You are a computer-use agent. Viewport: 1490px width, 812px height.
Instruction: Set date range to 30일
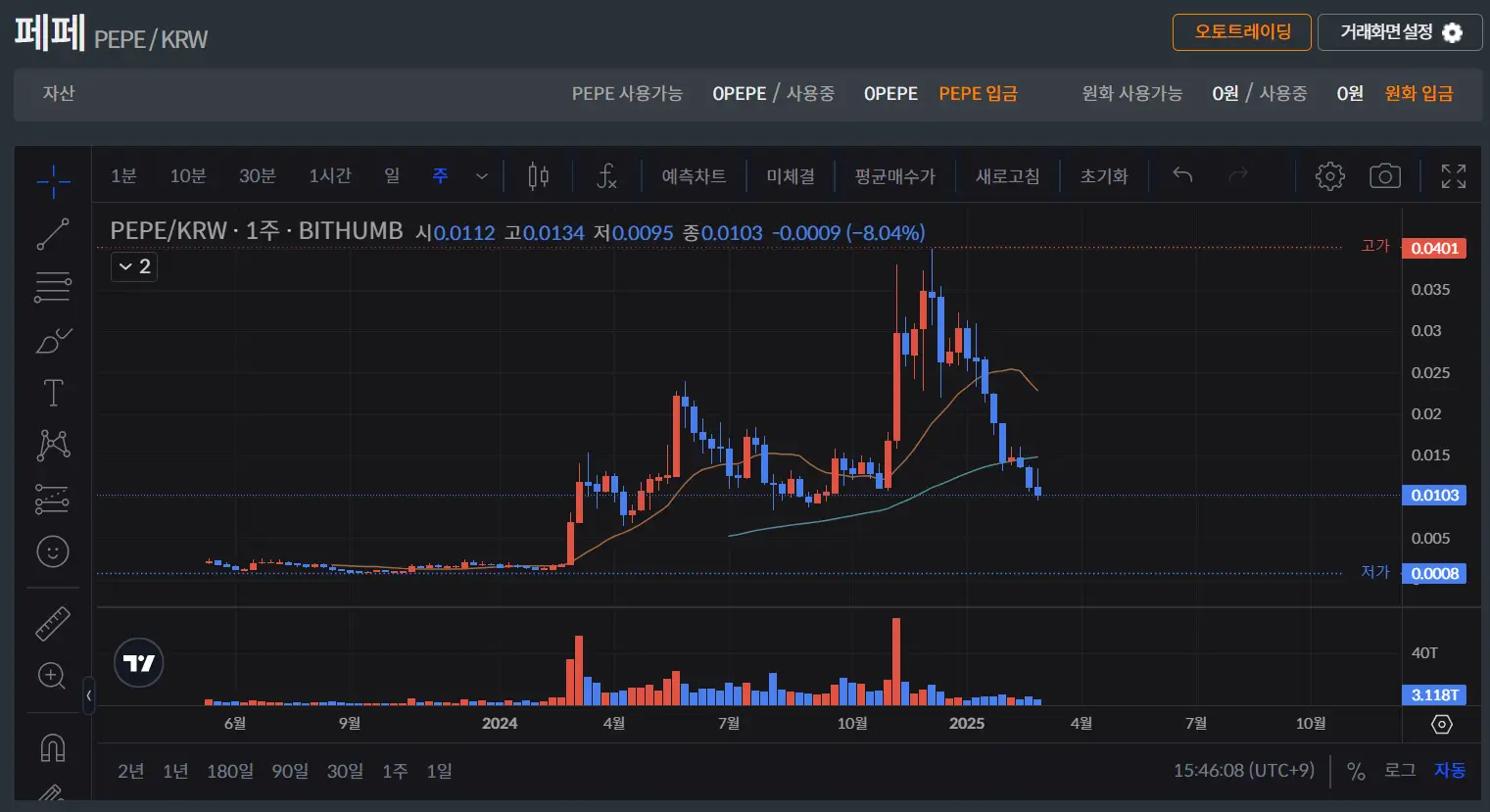(x=345, y=771)
